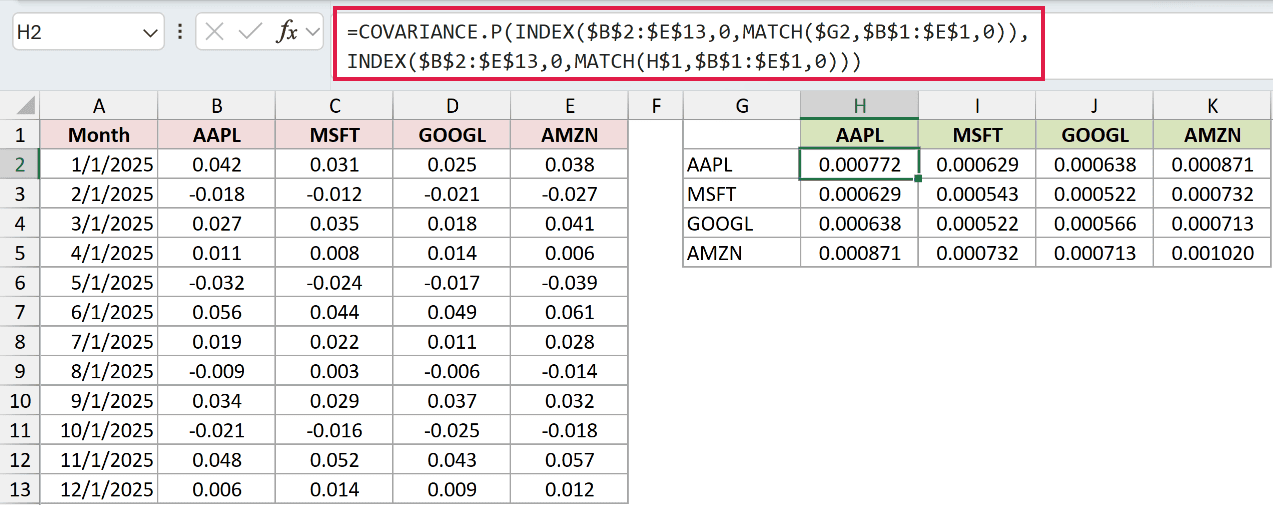
Task: Click the GOOGL value 0.049
Action: [x=452, y=312]
